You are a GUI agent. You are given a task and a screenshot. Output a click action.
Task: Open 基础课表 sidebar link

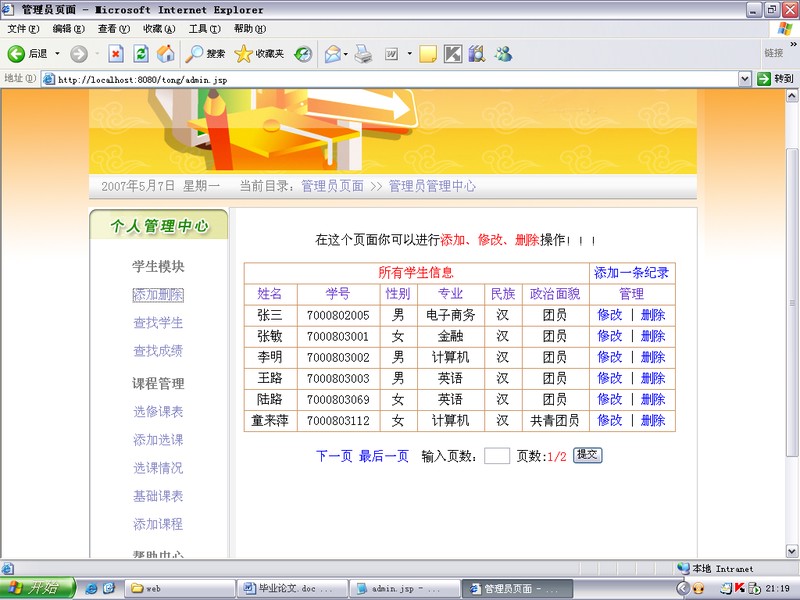tap(158, 496)
